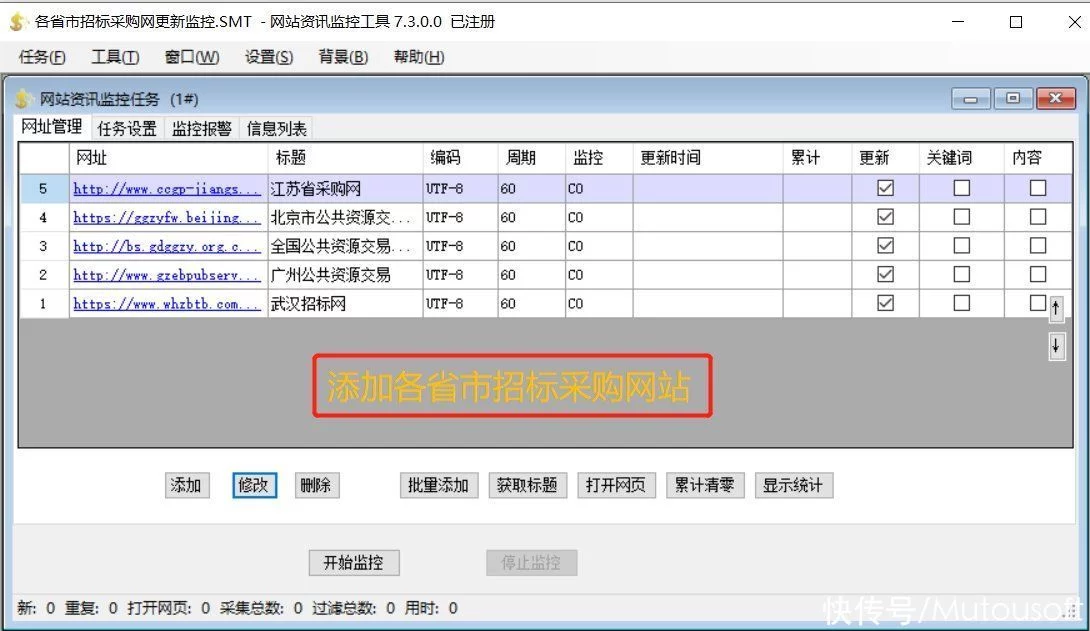Click the 累计 column header
The height and width of the screenshot is (631, 1090).
coord(818,158)
